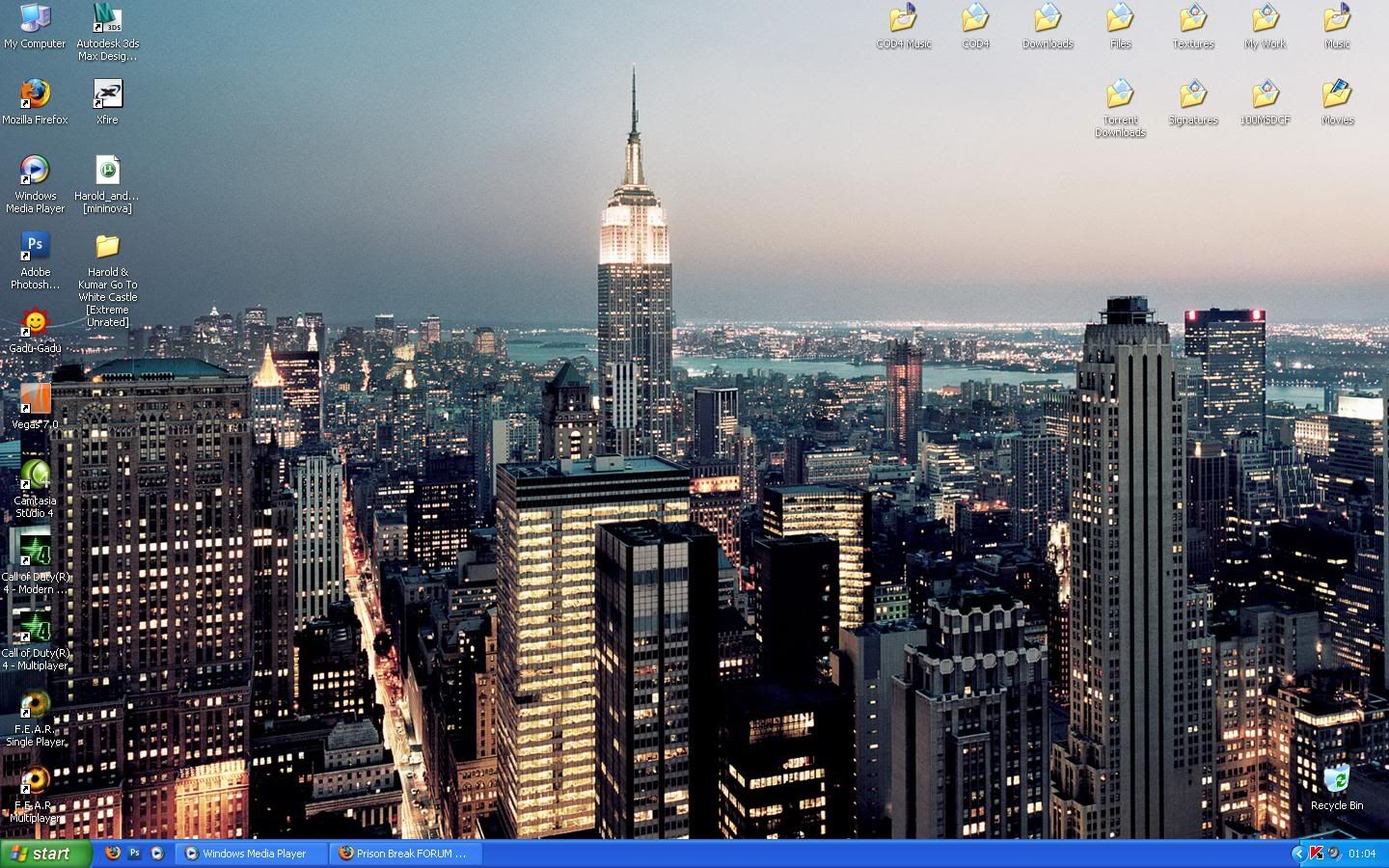Select the Autodesk 3ds Max Design icon
Image resolution: width=1389 pixels, height=868 pixels.
(x=107, y=19)
